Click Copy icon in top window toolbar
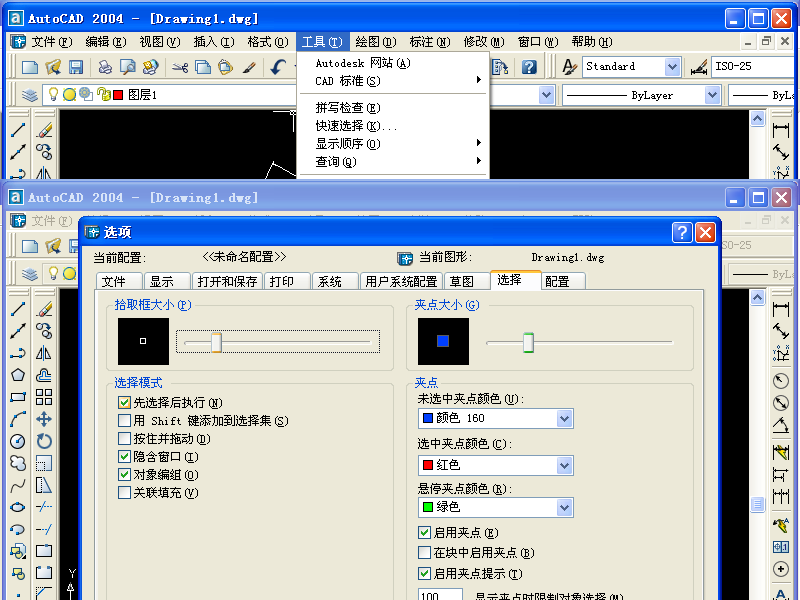The width and height of the screenshot is (800, 600). (203, 67)
